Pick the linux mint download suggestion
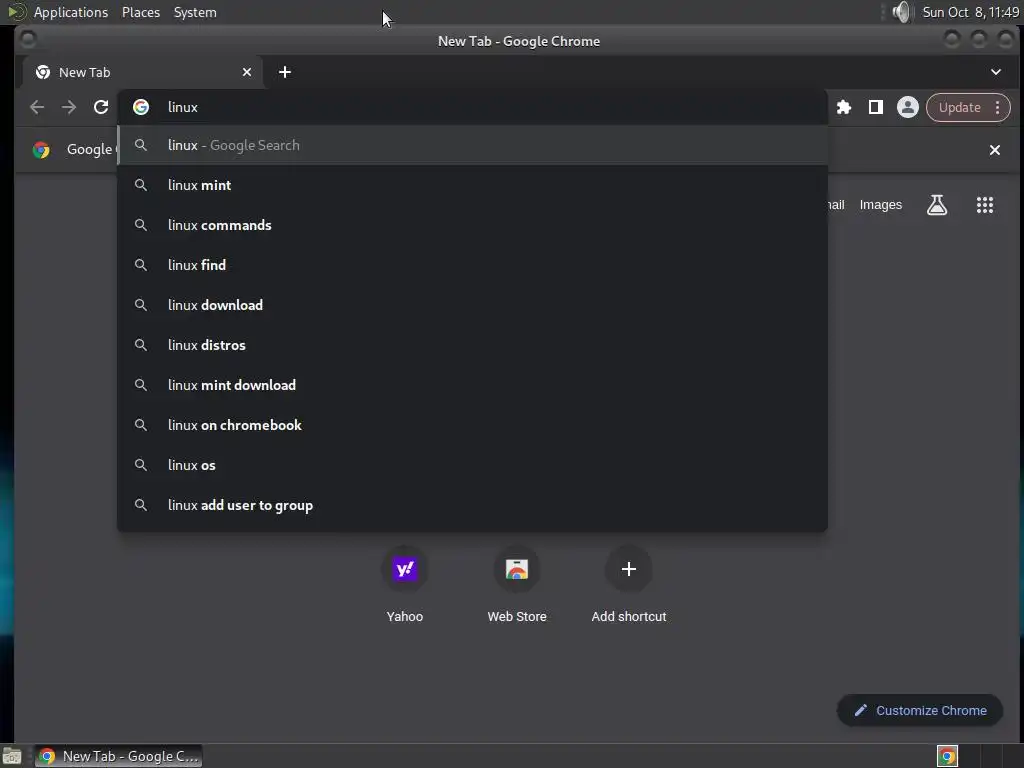This screenshot has height=768, width=1024. (x=472, y=385)
